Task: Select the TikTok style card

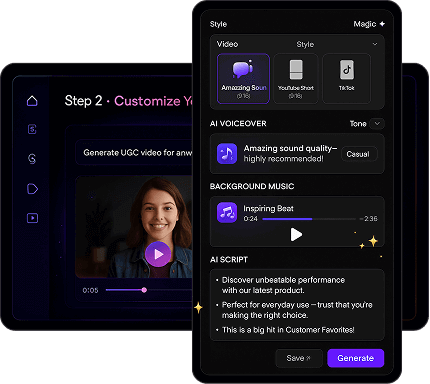Action: [347, 79]
